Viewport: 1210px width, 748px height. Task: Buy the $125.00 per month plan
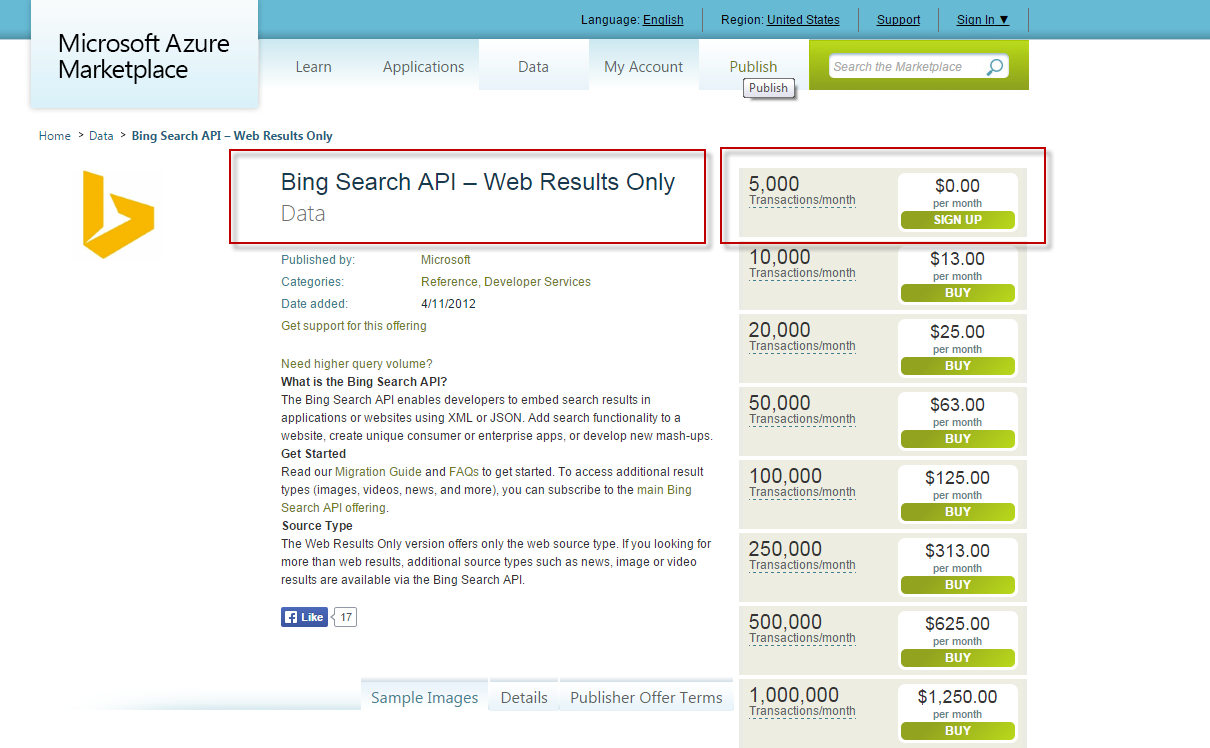point(958,512)
